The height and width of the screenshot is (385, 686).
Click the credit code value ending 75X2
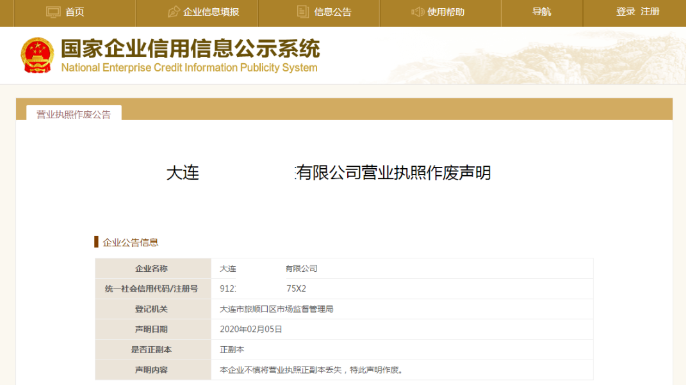tap(263, 289)
